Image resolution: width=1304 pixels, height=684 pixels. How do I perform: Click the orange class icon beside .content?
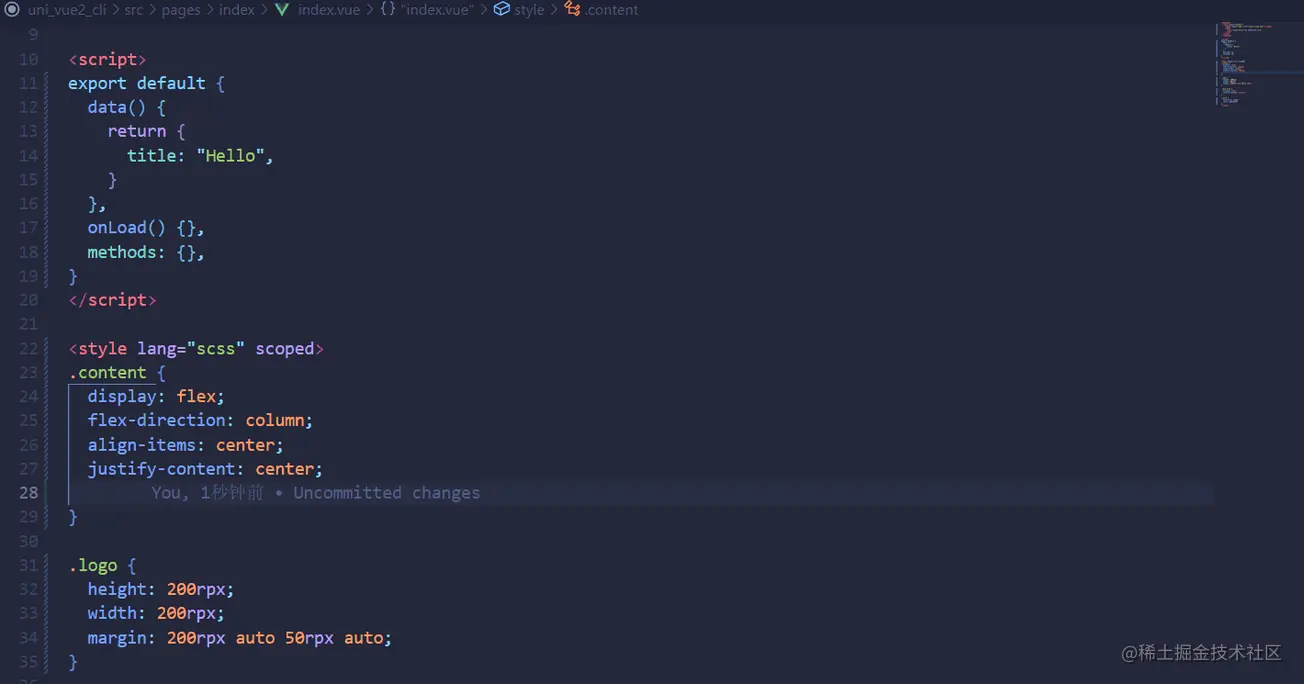pos(572,10)
